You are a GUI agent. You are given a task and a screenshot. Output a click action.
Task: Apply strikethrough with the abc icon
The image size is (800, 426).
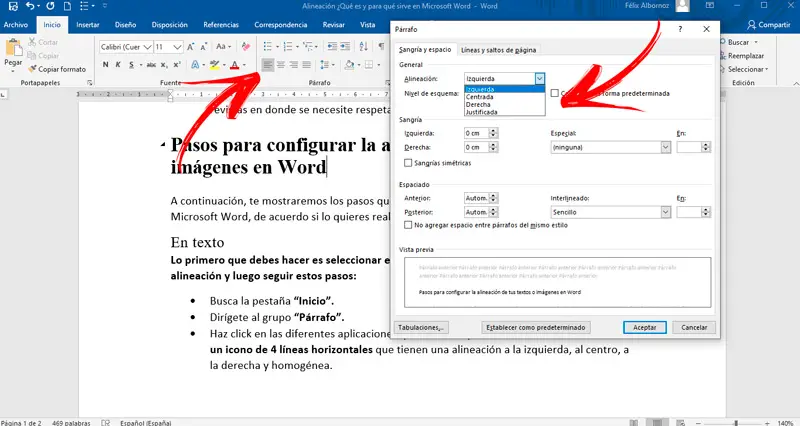tap(151, 65)
